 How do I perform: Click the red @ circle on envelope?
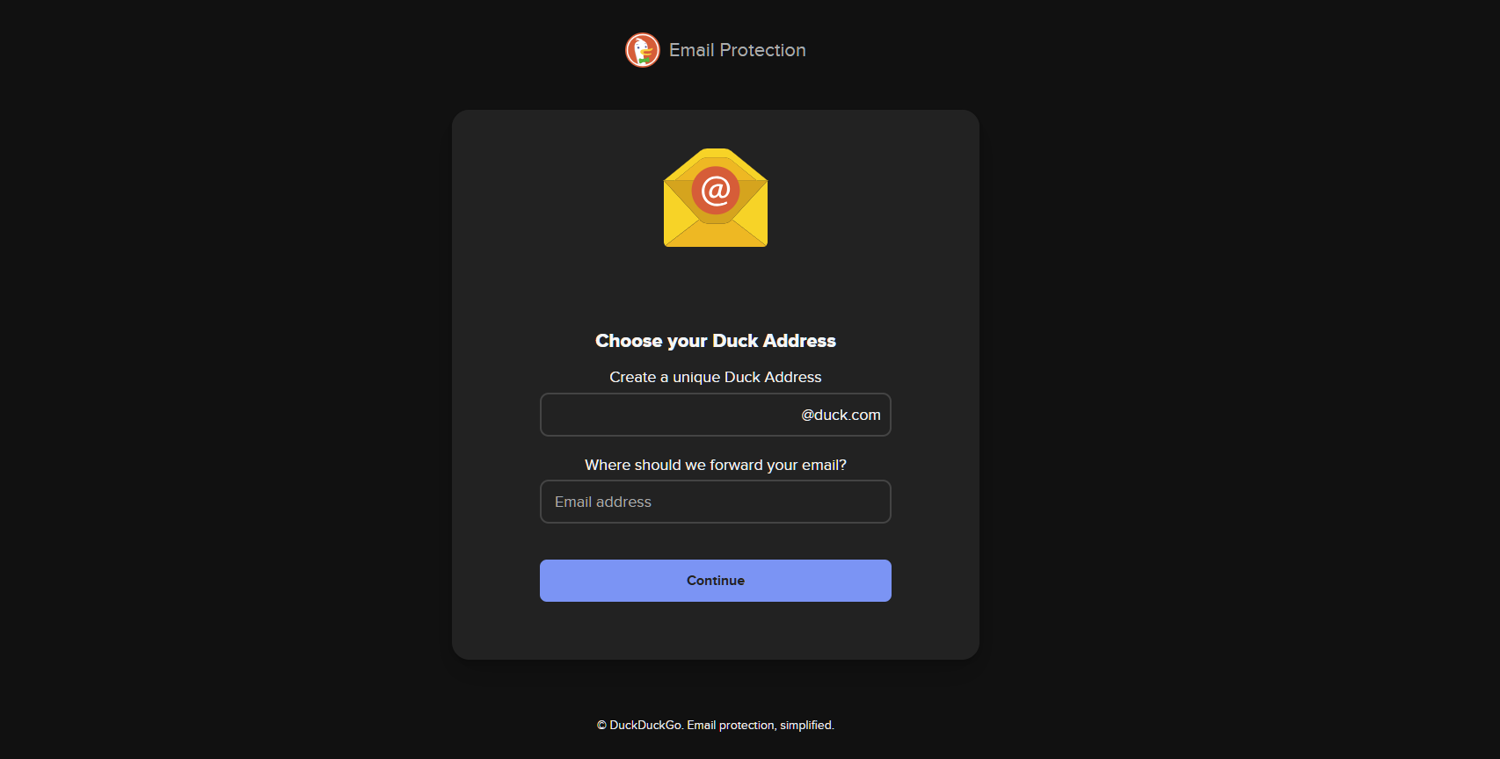coord(716,190)
